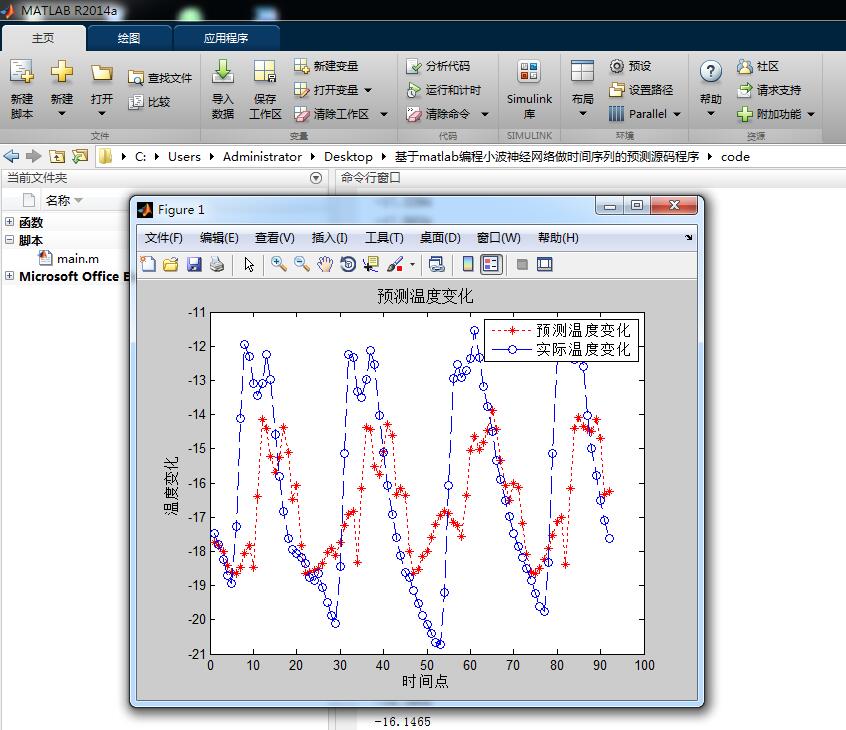Open current folder panel actions dropdown
846x730 pixels.
pos(316,178)
